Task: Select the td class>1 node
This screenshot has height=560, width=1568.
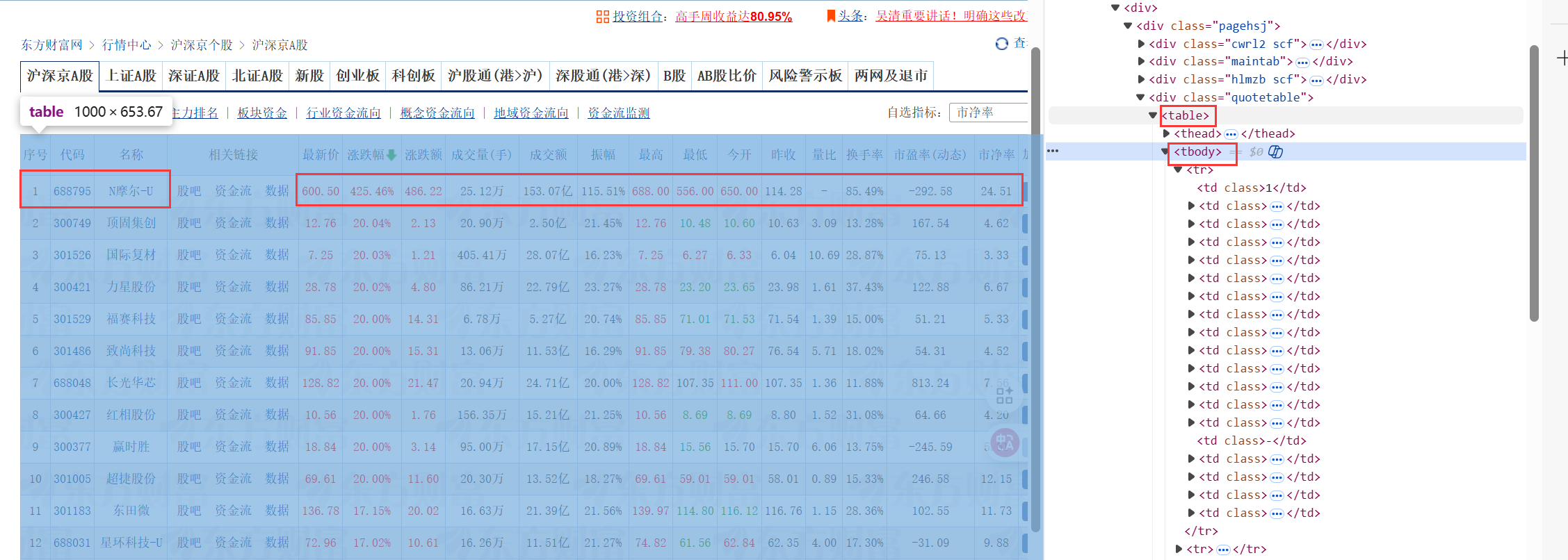Action: pos(1252,188)
